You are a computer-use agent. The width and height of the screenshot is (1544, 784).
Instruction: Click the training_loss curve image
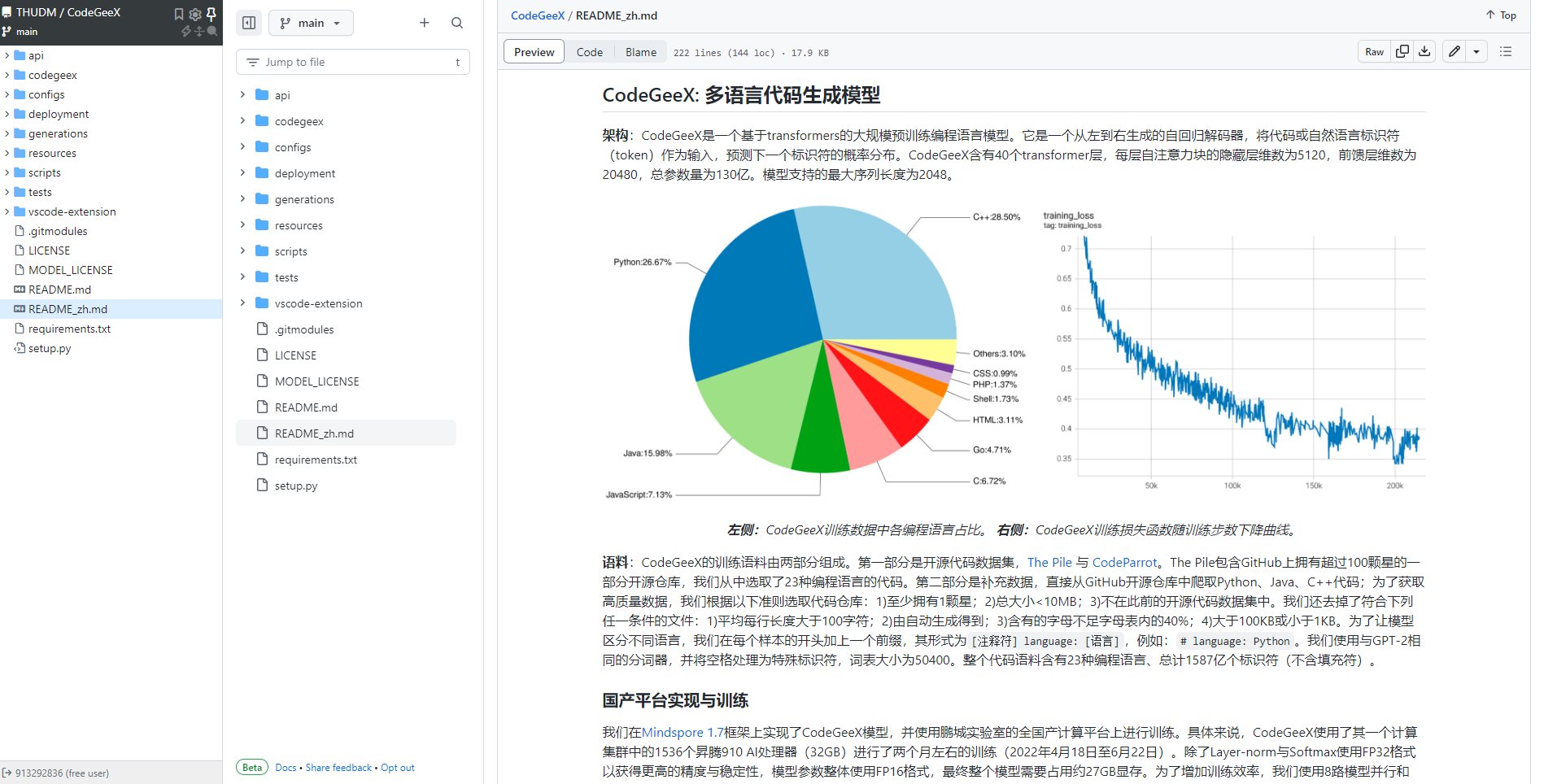pyautogui.click(x=1235, y=352)
